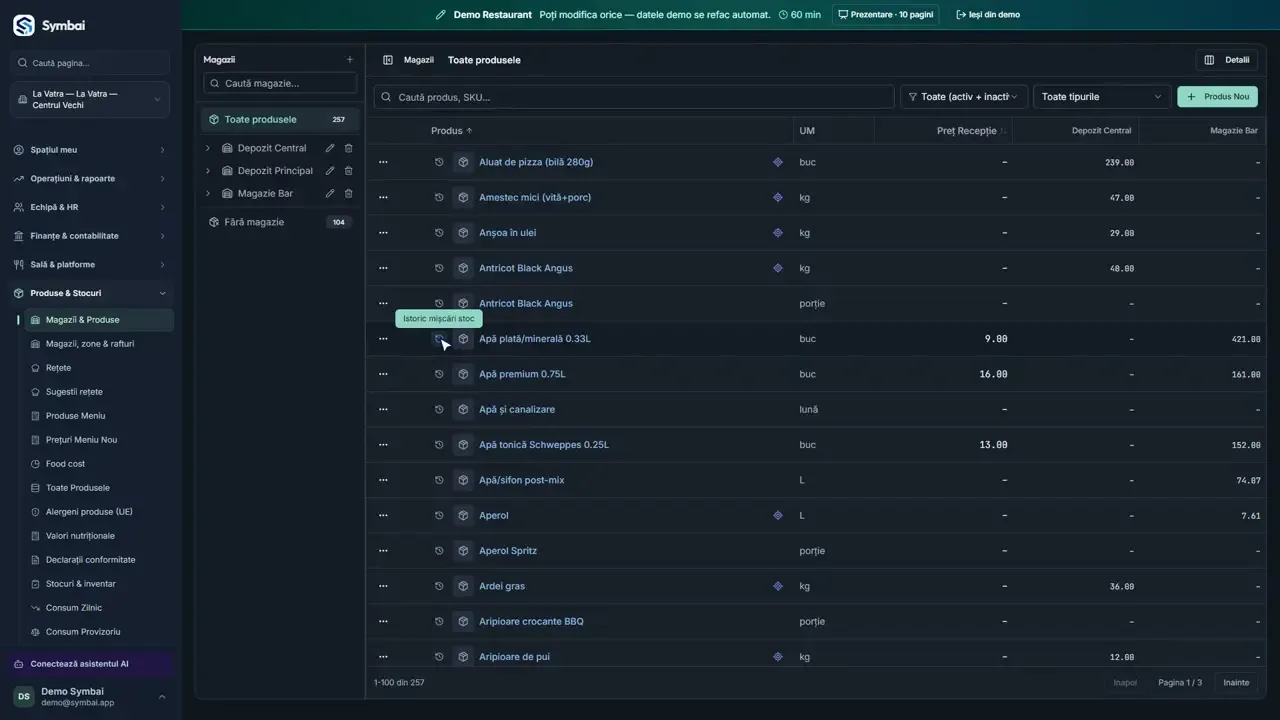This screenshot has width=1280, height=720.
Task: Click the diamond icon on the Aperol row
Action: click(x=778, y=516)
